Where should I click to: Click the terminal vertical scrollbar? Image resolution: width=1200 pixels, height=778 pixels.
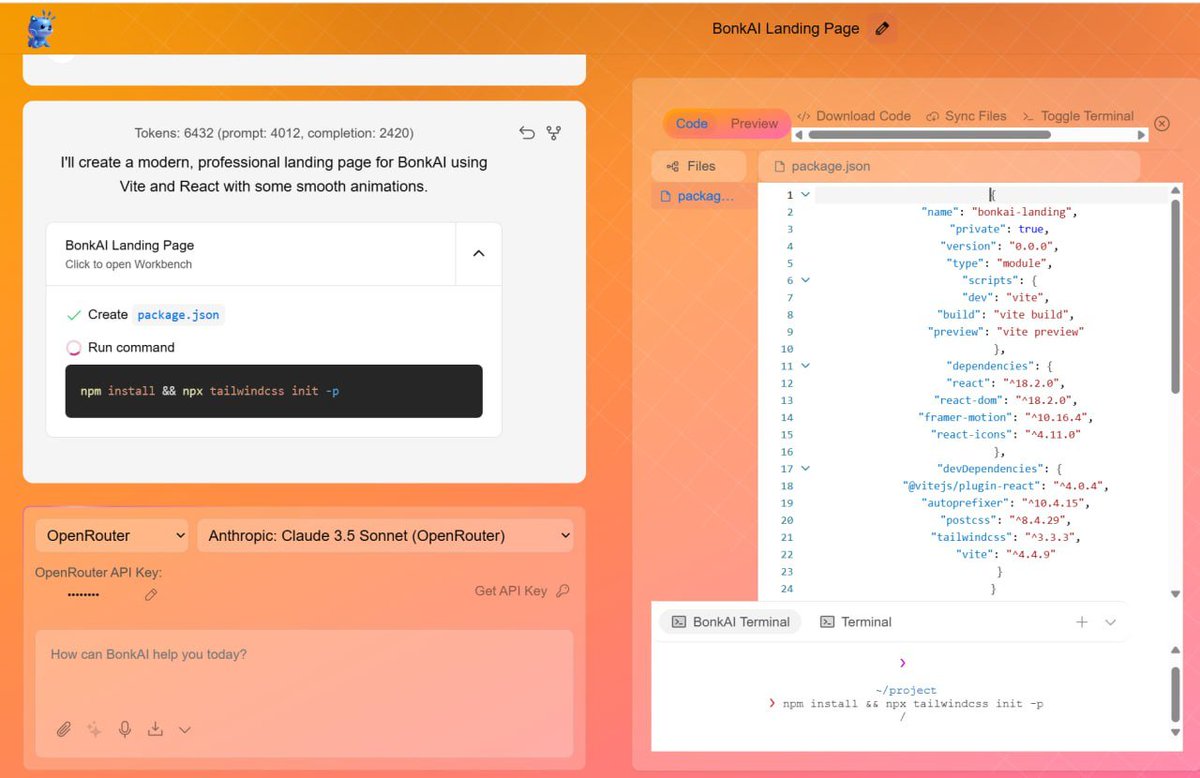pyautogui.click(x=1175, y=694)
